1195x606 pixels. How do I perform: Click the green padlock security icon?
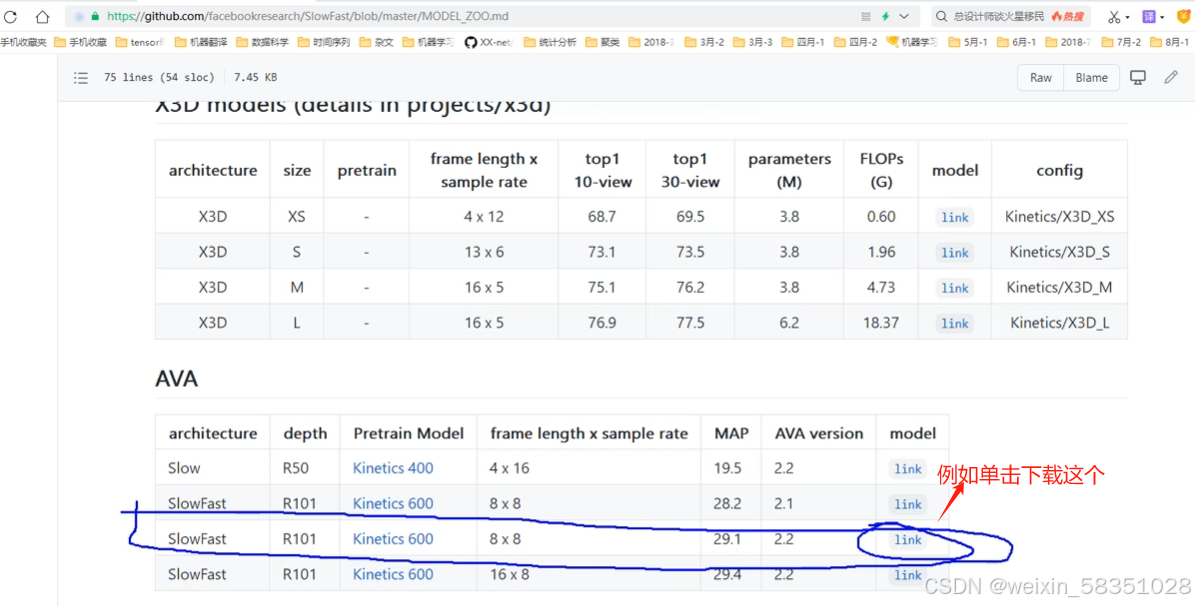coord(95,16)
